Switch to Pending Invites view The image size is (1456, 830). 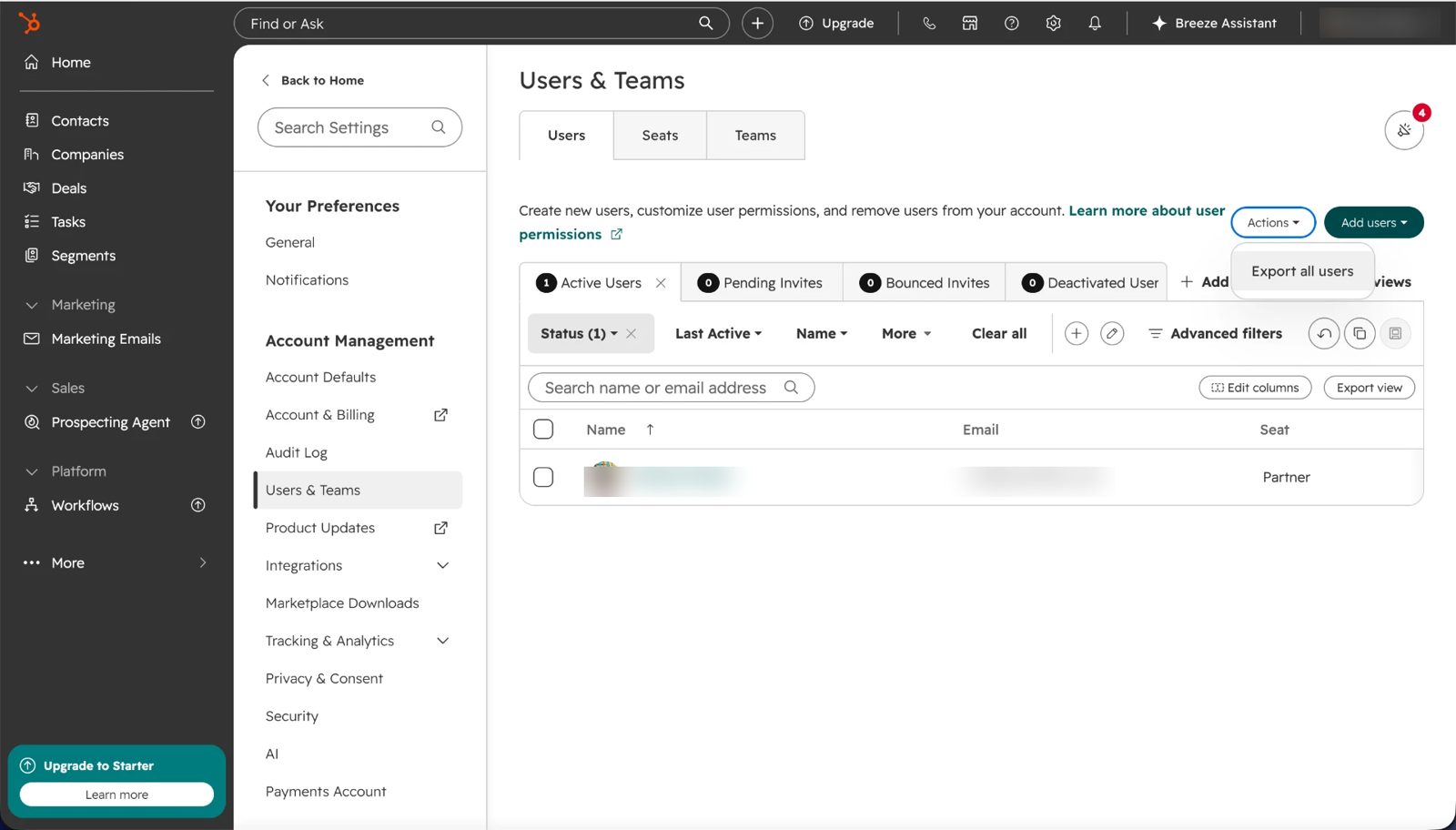click(x=761, y=283)
